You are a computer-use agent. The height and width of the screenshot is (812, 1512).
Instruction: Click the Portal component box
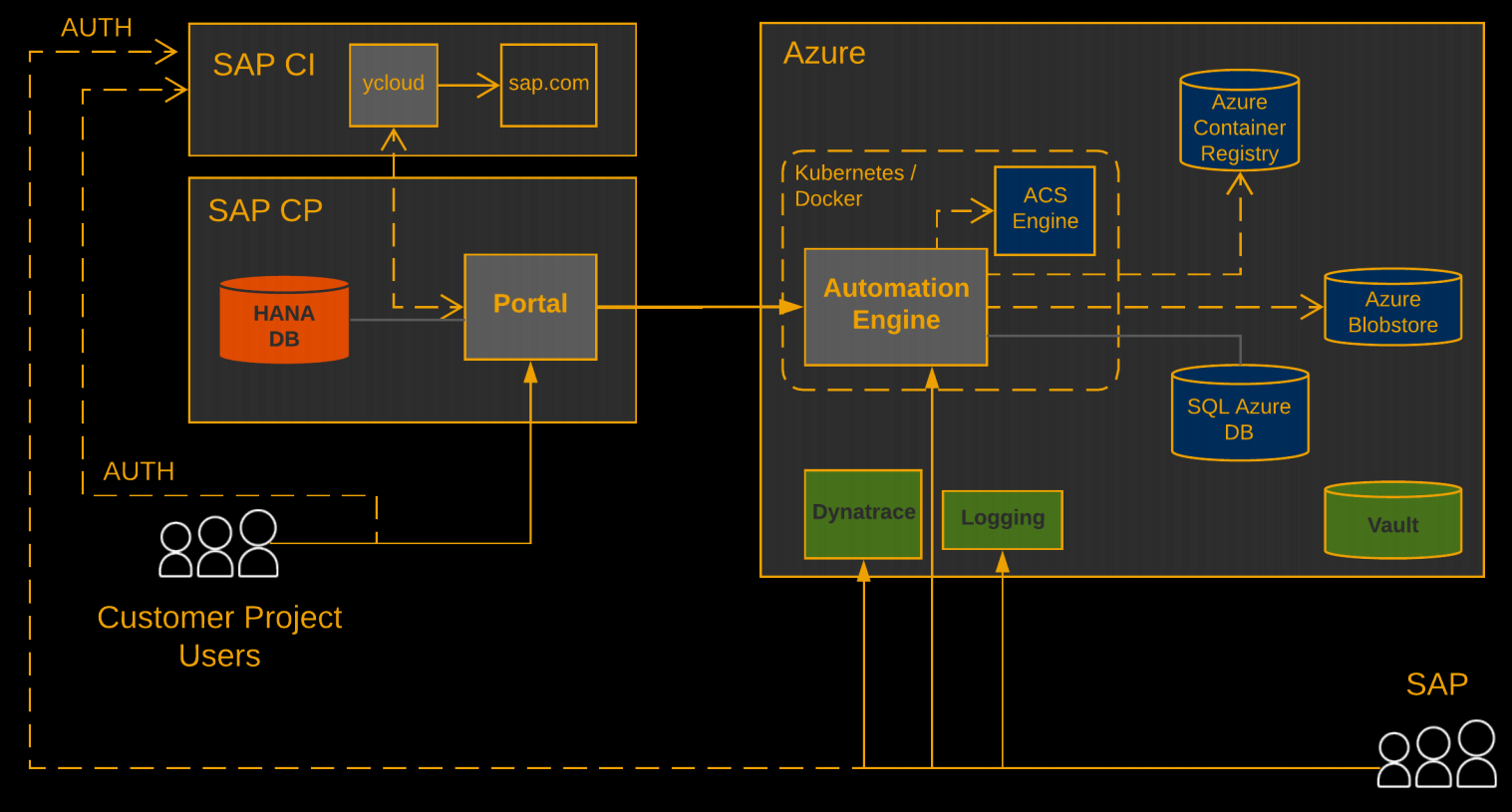(530, 307)
